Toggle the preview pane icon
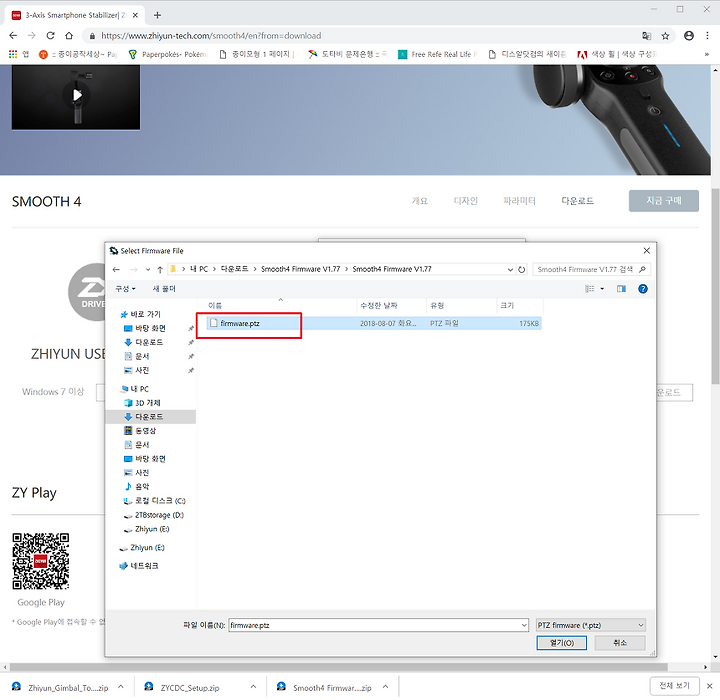Viewport: 720px width, 700px height. click(x=621, y=289)
